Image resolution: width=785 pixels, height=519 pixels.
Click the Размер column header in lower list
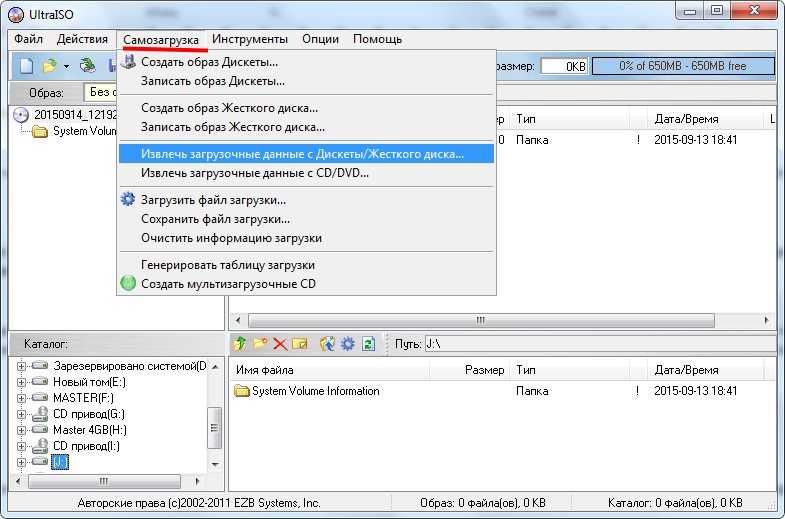(470, 370)
